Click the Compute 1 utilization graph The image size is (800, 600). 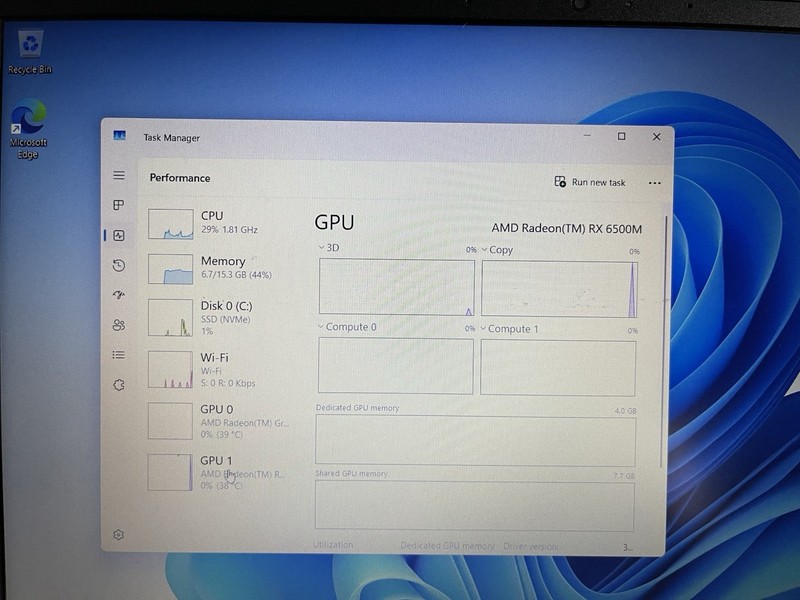click(x=558, y=368)
